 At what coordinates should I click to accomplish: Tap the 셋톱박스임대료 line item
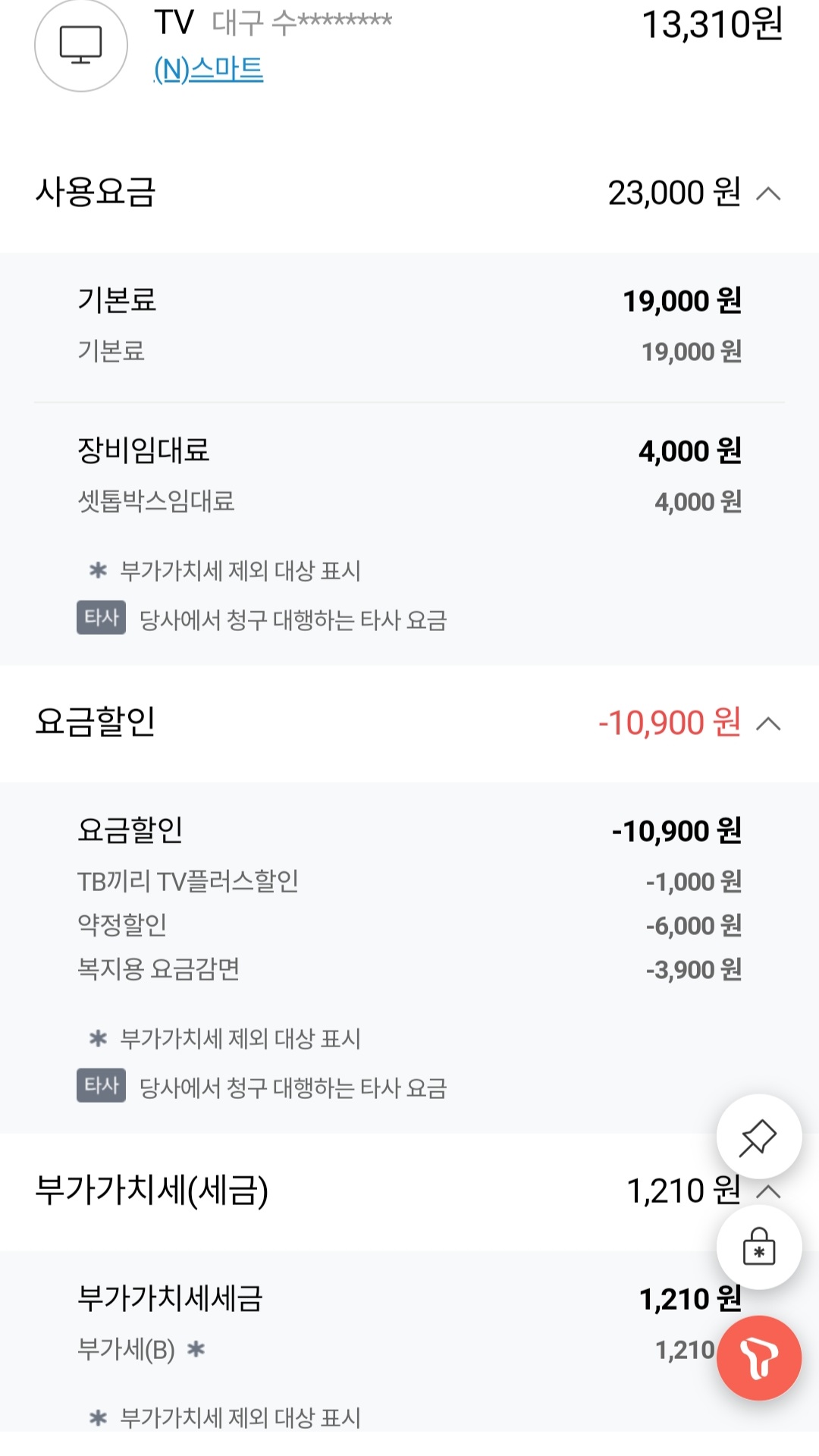156,501
